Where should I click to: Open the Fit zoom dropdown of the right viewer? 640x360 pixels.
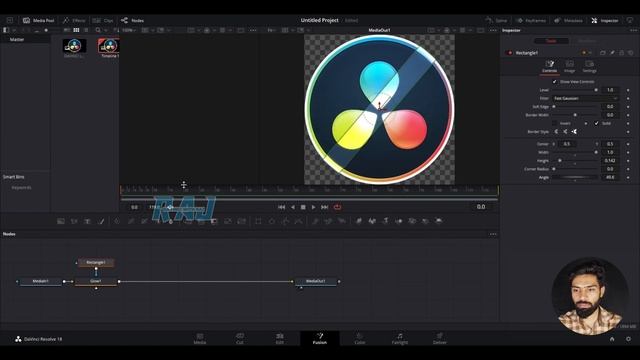(271, 30)
